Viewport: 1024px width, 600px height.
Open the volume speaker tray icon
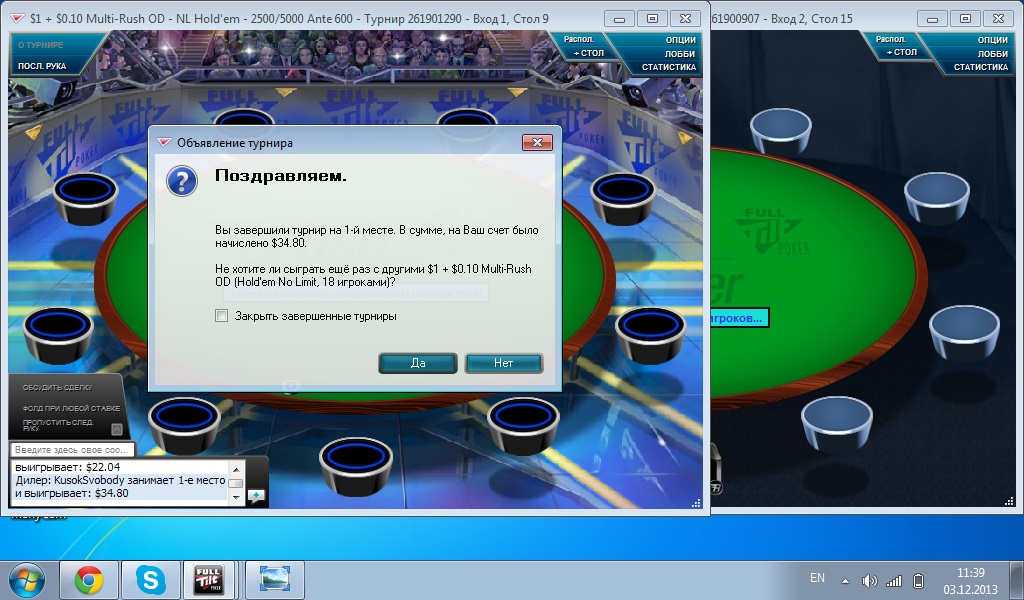click(869, 580)
